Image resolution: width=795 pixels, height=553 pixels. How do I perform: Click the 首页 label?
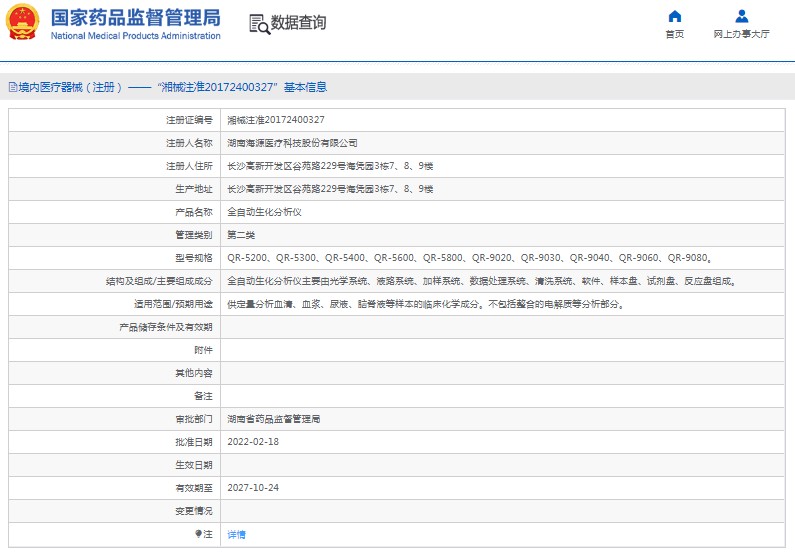675,34
